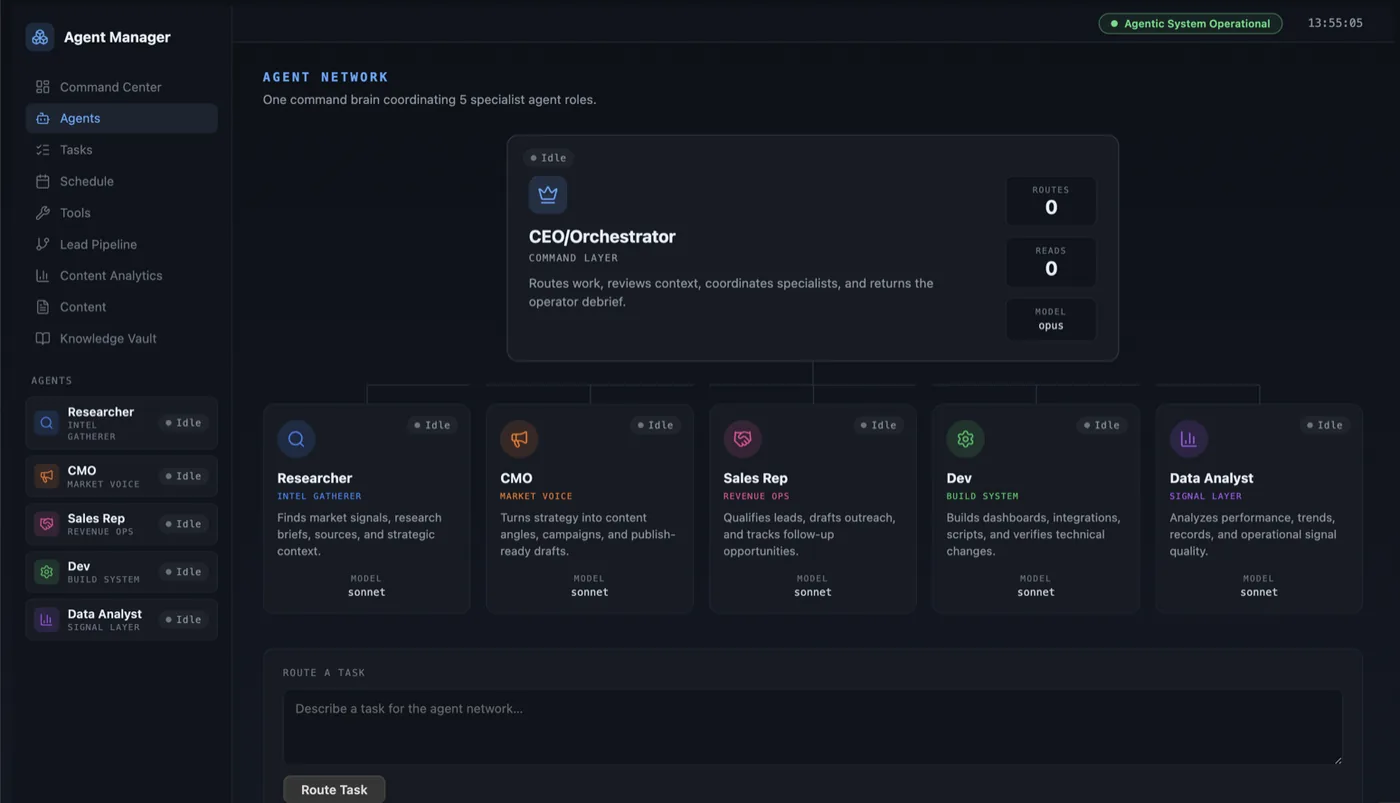Click the Idle badge on the Dev card

[1101, 425]
